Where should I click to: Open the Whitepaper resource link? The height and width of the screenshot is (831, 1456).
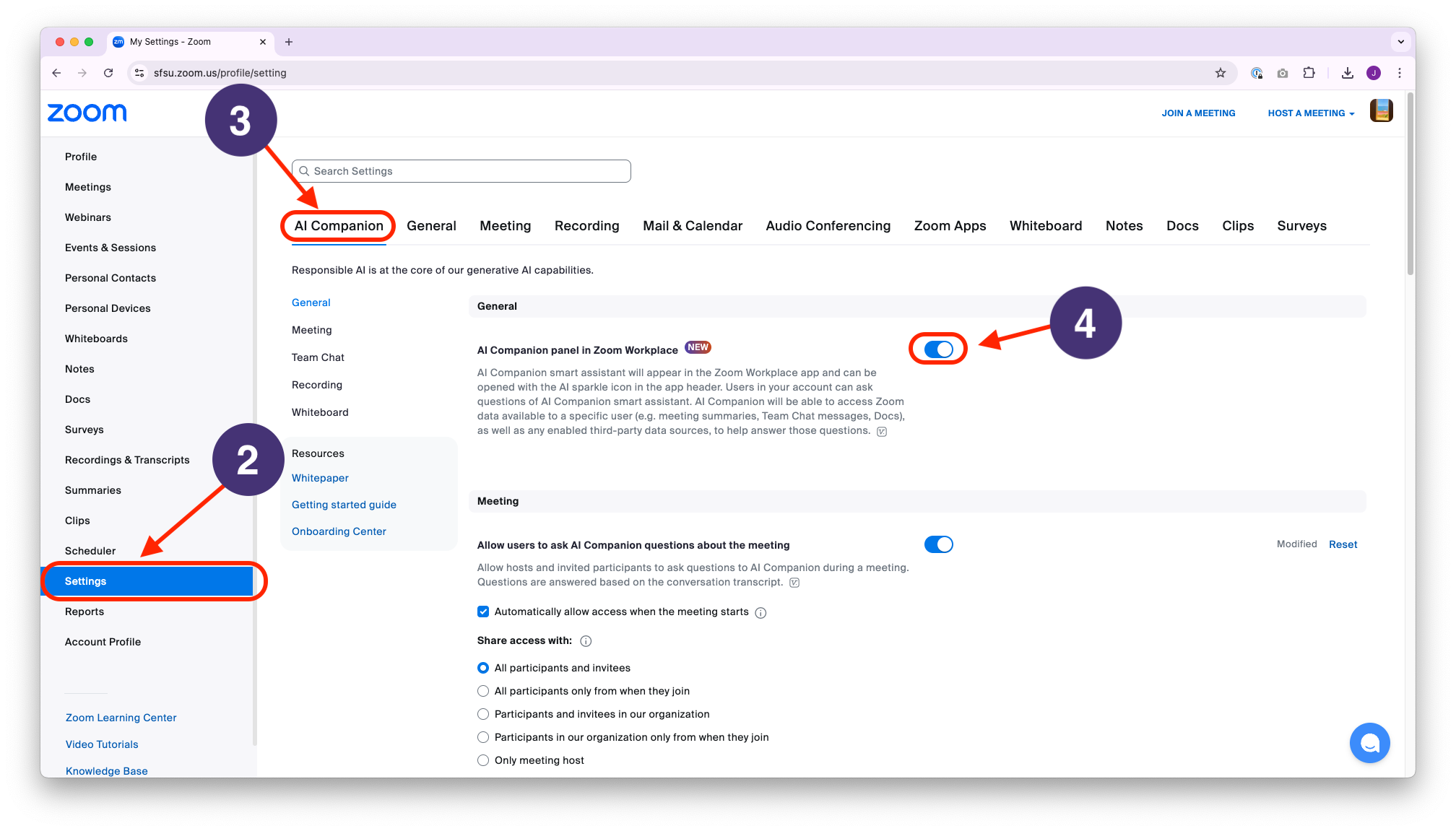(x=320, y=478)
